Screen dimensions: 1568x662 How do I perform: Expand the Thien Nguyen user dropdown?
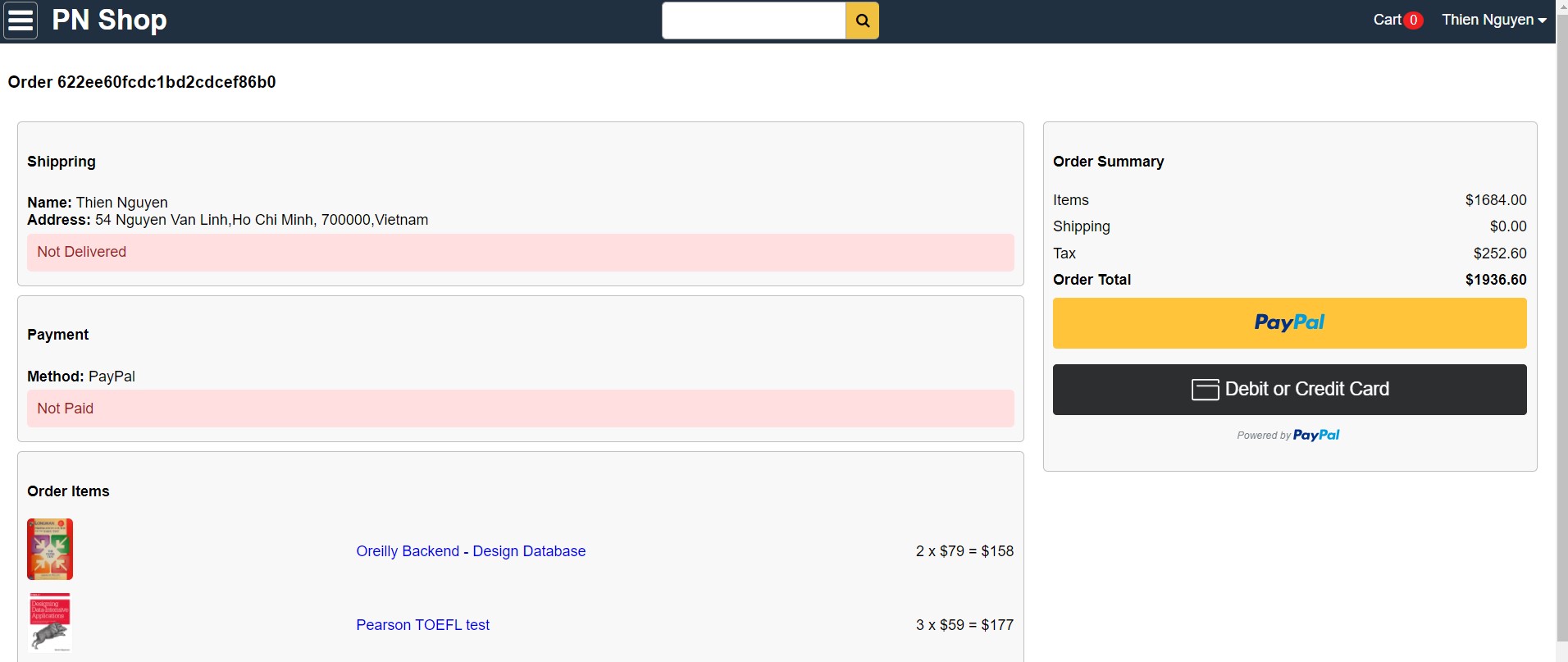(x=1493, y=20)
